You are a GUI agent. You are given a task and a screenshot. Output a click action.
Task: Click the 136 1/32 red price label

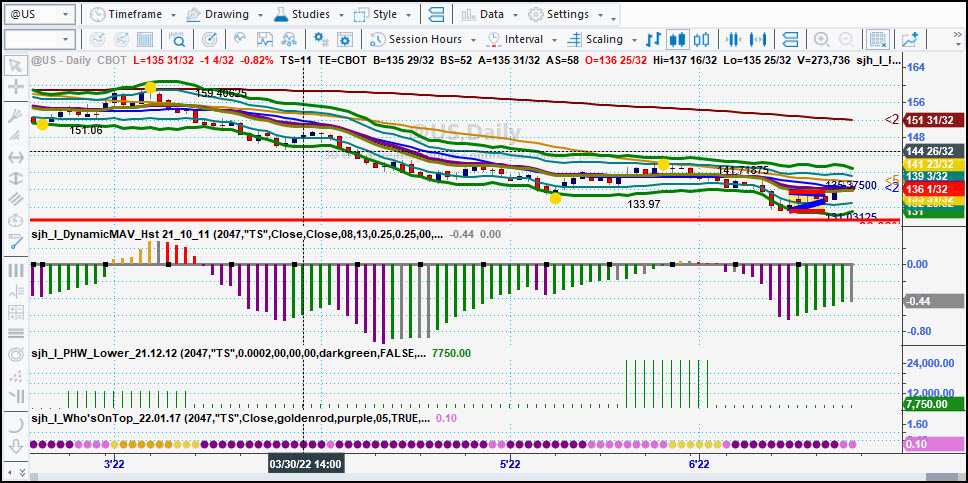click(x=933, y=189)
